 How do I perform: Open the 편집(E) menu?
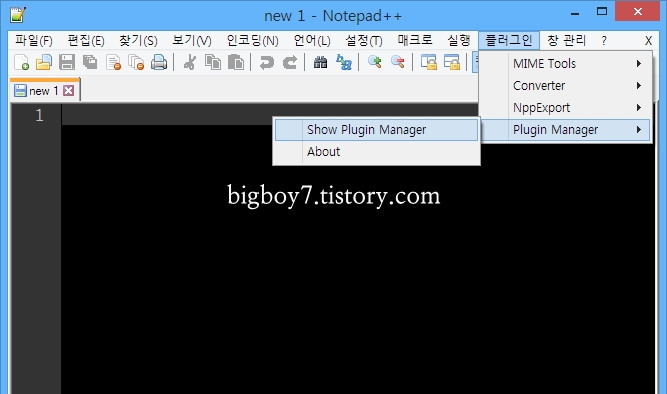[86, 40]
